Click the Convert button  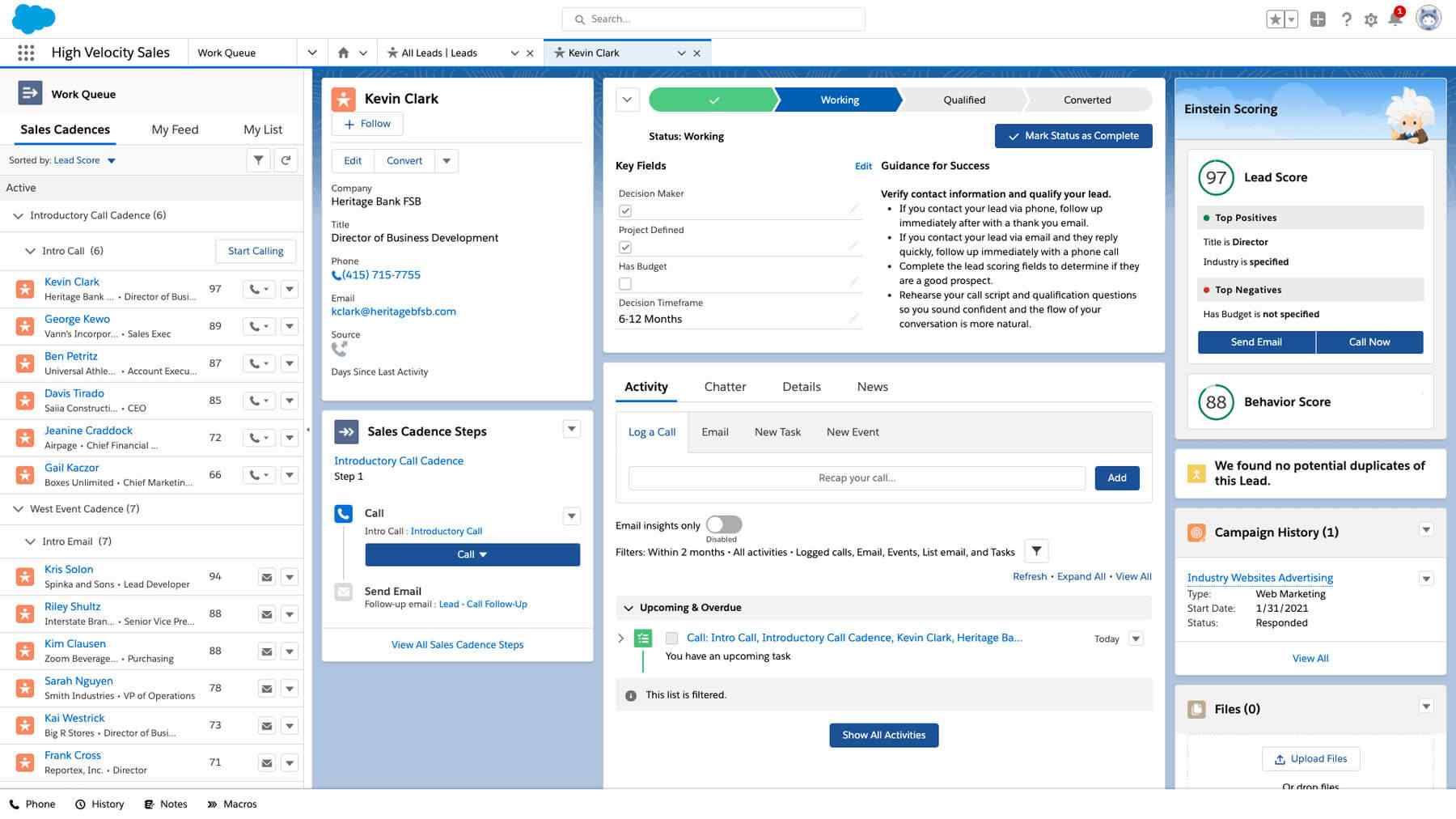coord(404,161)
